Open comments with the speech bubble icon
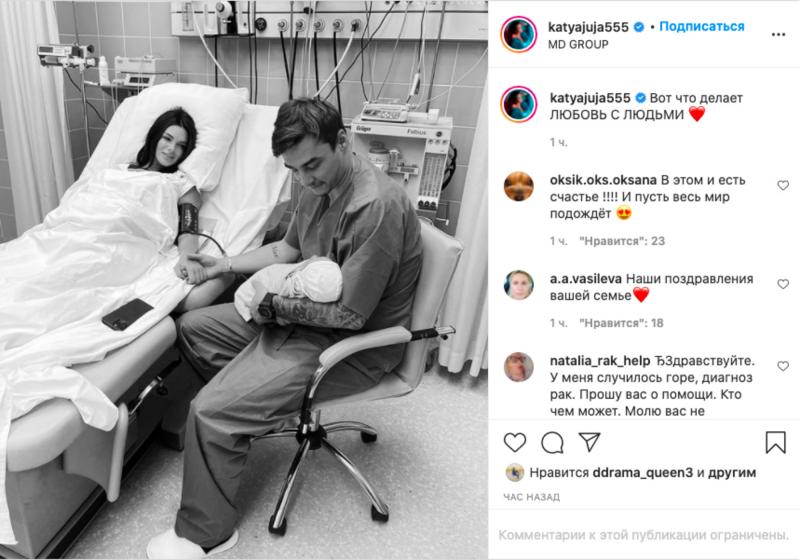 pos(552,443)
